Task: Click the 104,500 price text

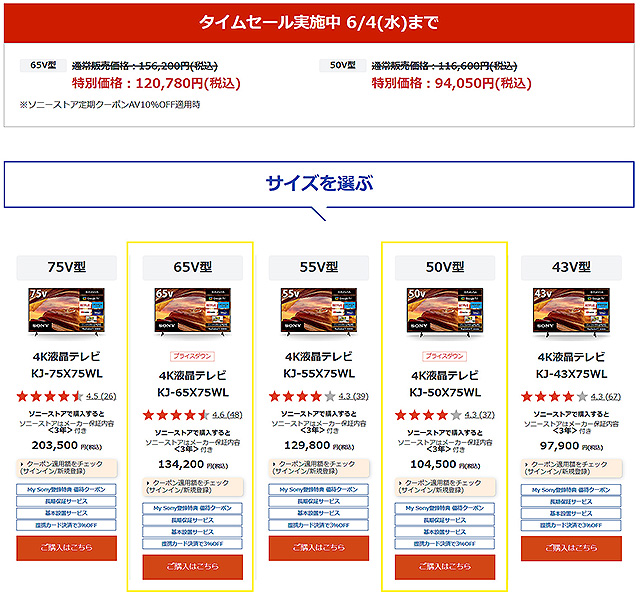Action: tap(433, 464)
